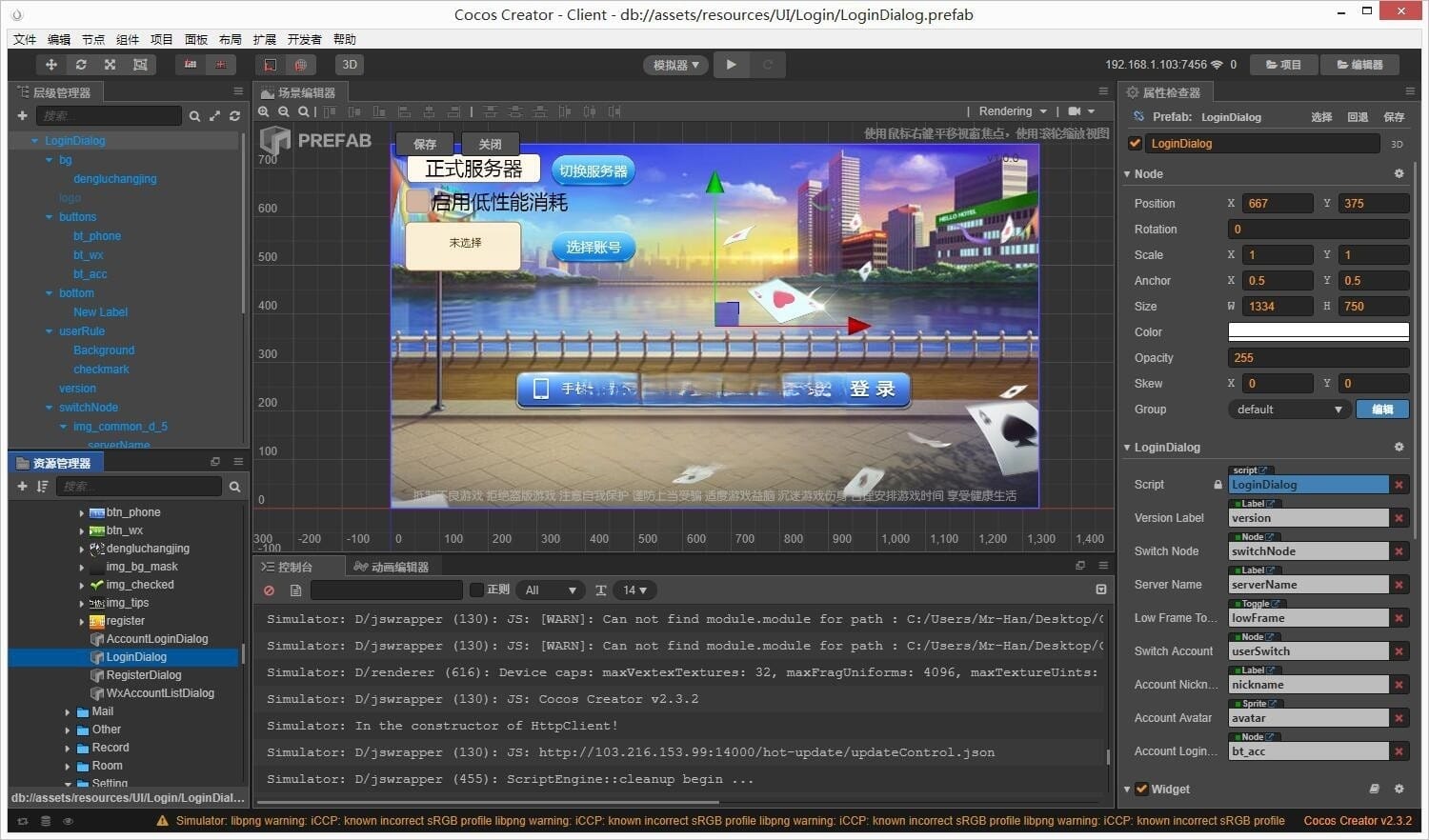Zoom in the scene editor

click(264, 111)
